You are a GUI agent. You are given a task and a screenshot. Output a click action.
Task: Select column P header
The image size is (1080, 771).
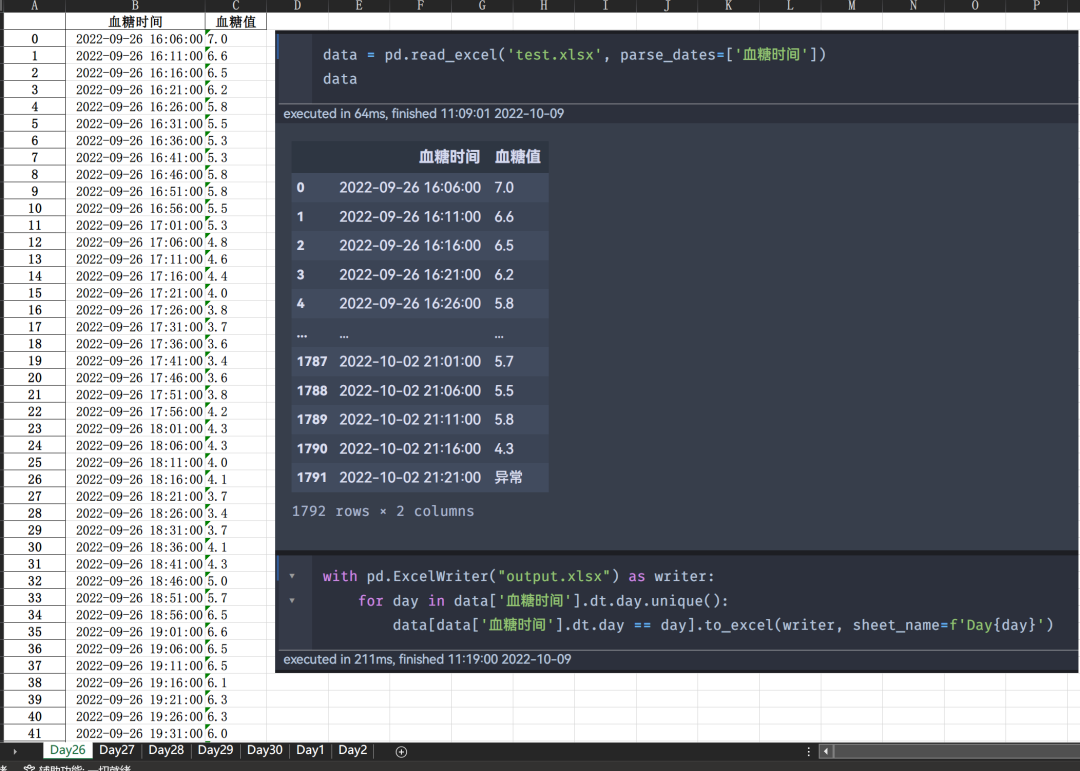tap(1036, 6)
